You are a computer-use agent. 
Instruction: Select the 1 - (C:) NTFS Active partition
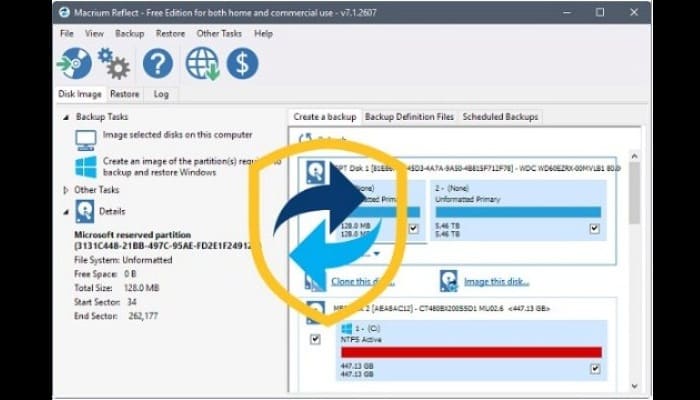pos(471,350)
